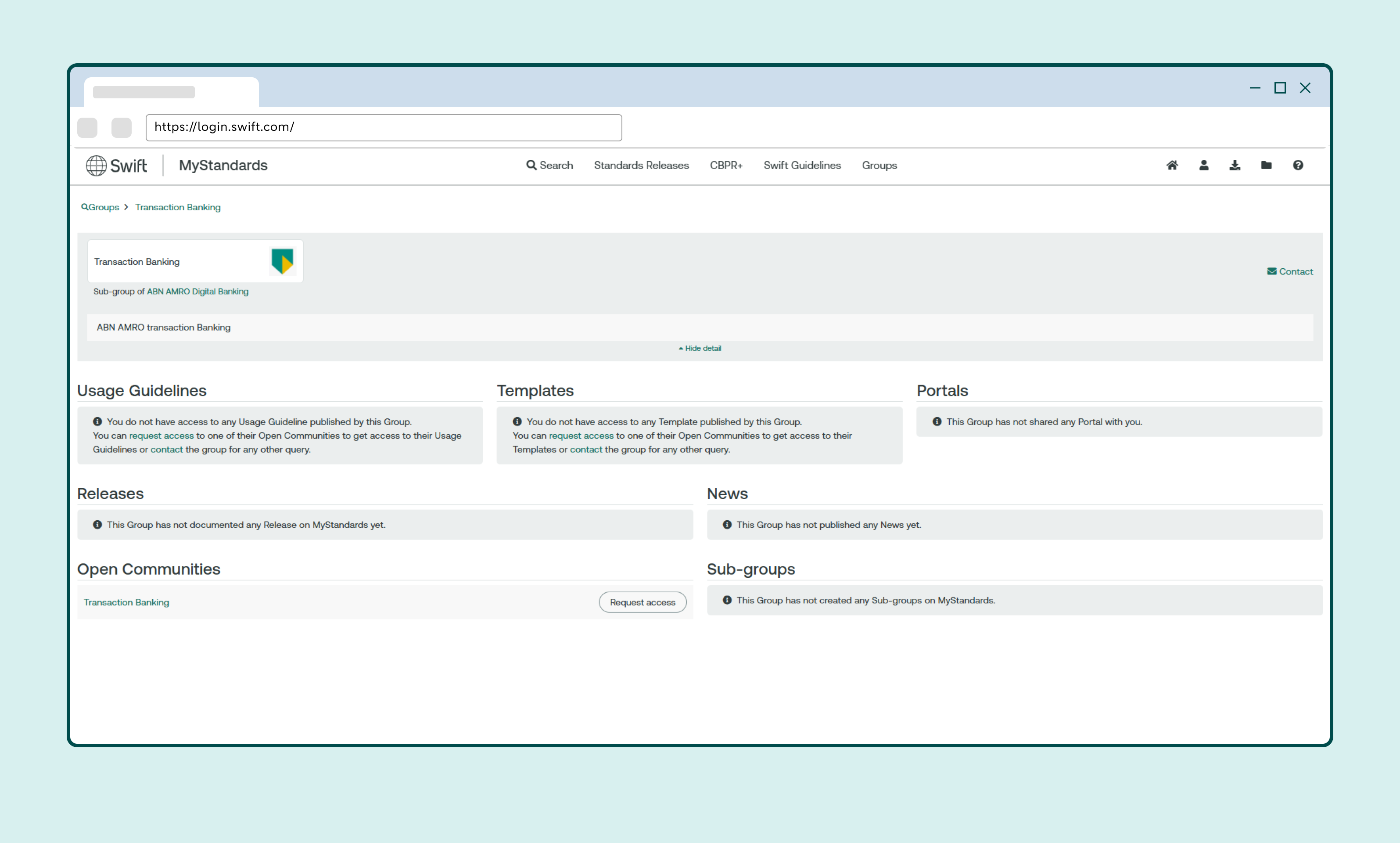Click contact link in Usage Guidelines notice
Viewport: 1400px width, 843px height.
(167, 449)
